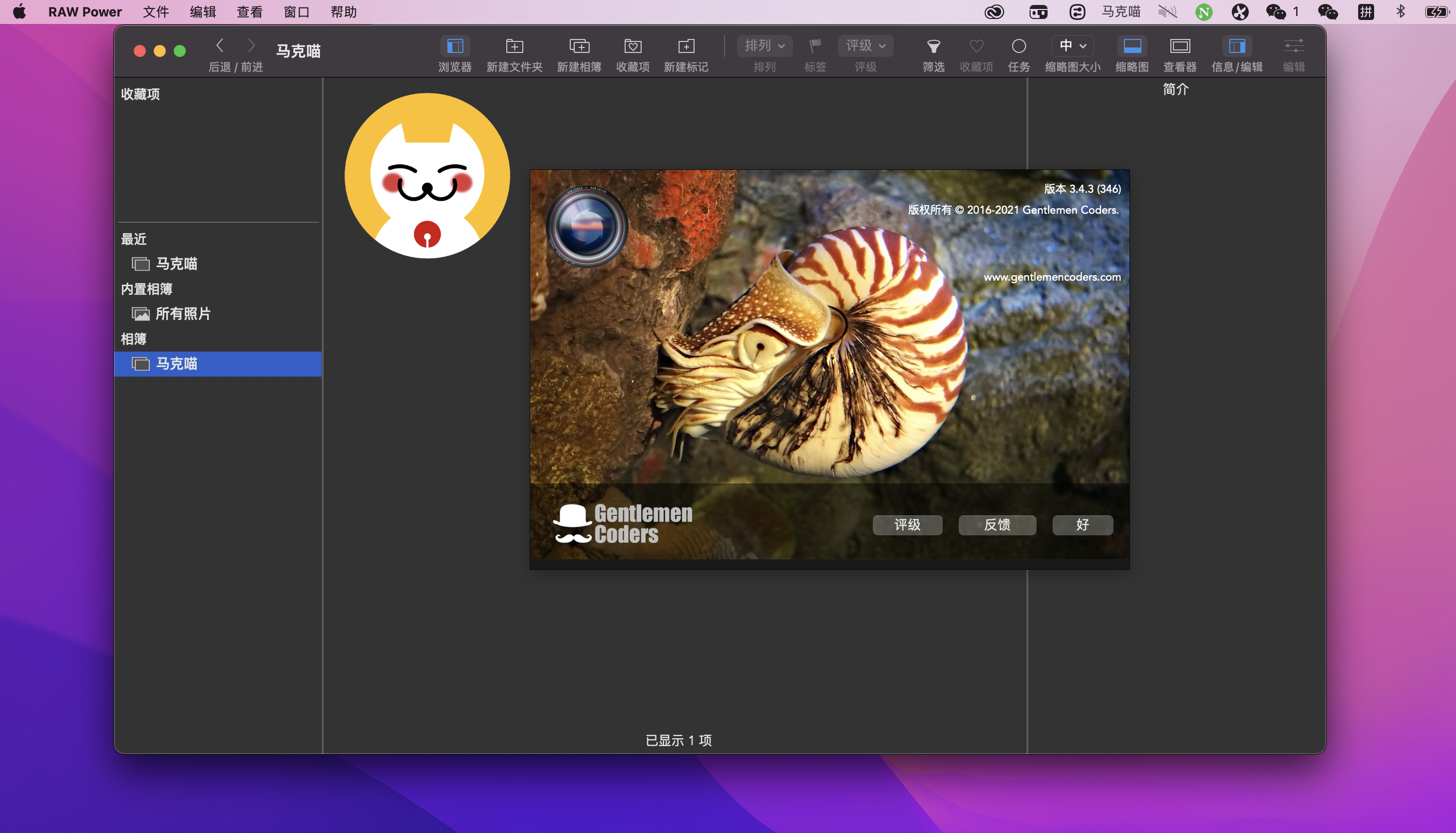Open the Sort (排列) dropdown
The height and width of the screenshot is (833, 1456).
tap(764, 46)
